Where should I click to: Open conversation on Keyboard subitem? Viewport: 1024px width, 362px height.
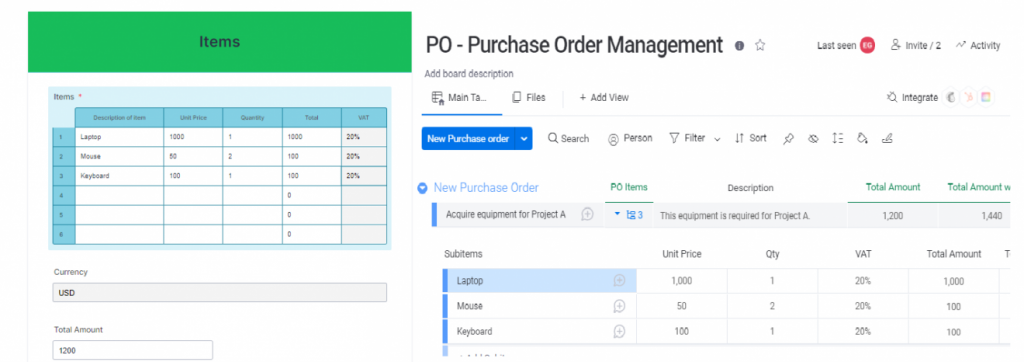coord(619,331)
